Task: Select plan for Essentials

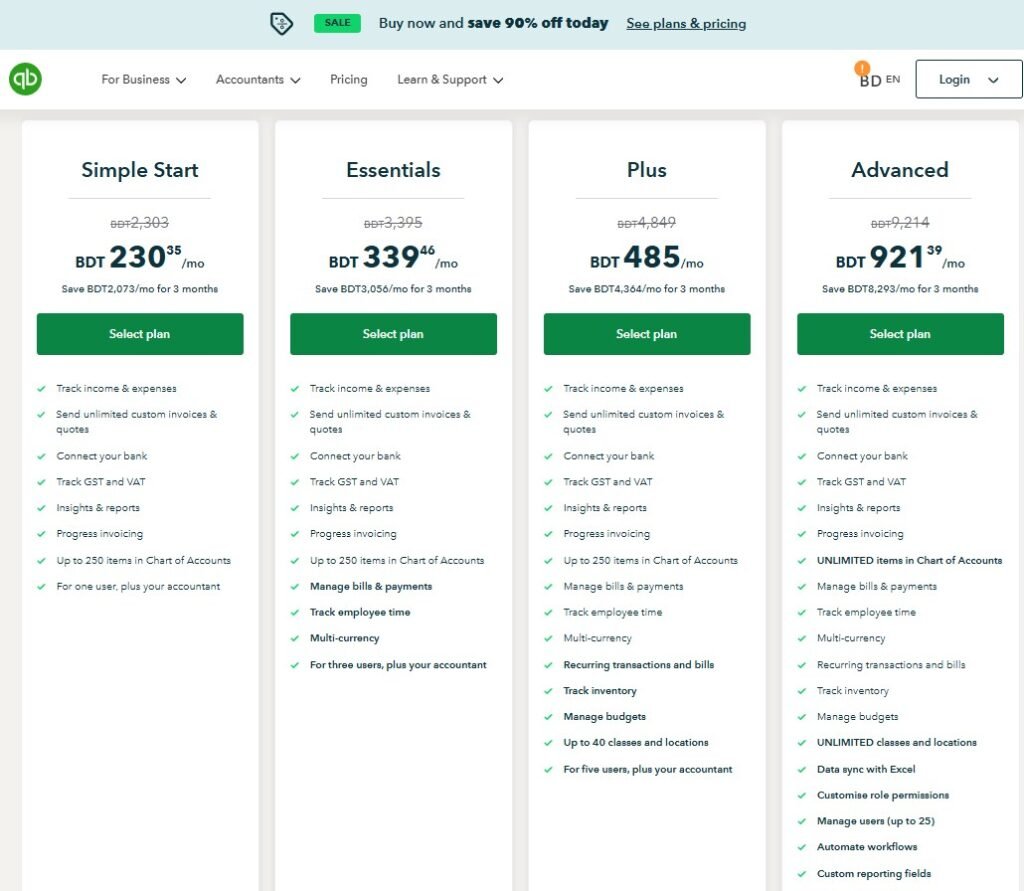Action: pos(393,334)
